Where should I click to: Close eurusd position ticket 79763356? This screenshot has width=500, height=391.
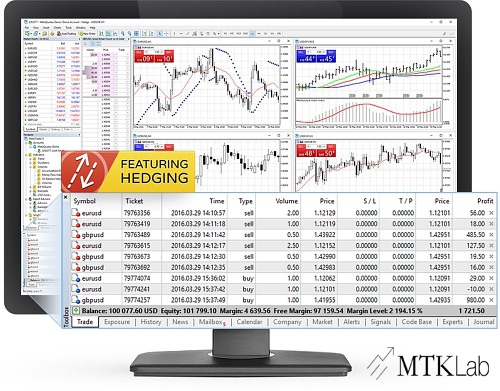pos(491,213)
